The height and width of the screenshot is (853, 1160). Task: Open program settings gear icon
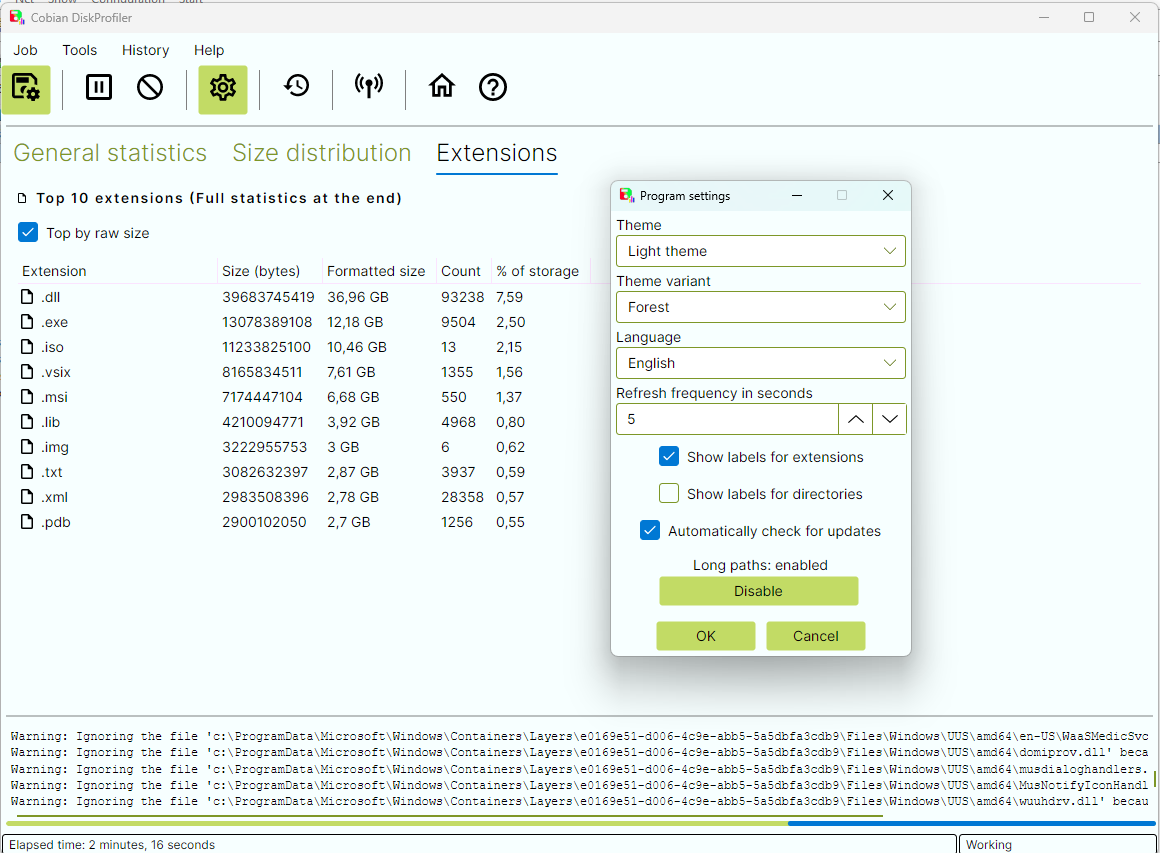click(x=222, y=88)
